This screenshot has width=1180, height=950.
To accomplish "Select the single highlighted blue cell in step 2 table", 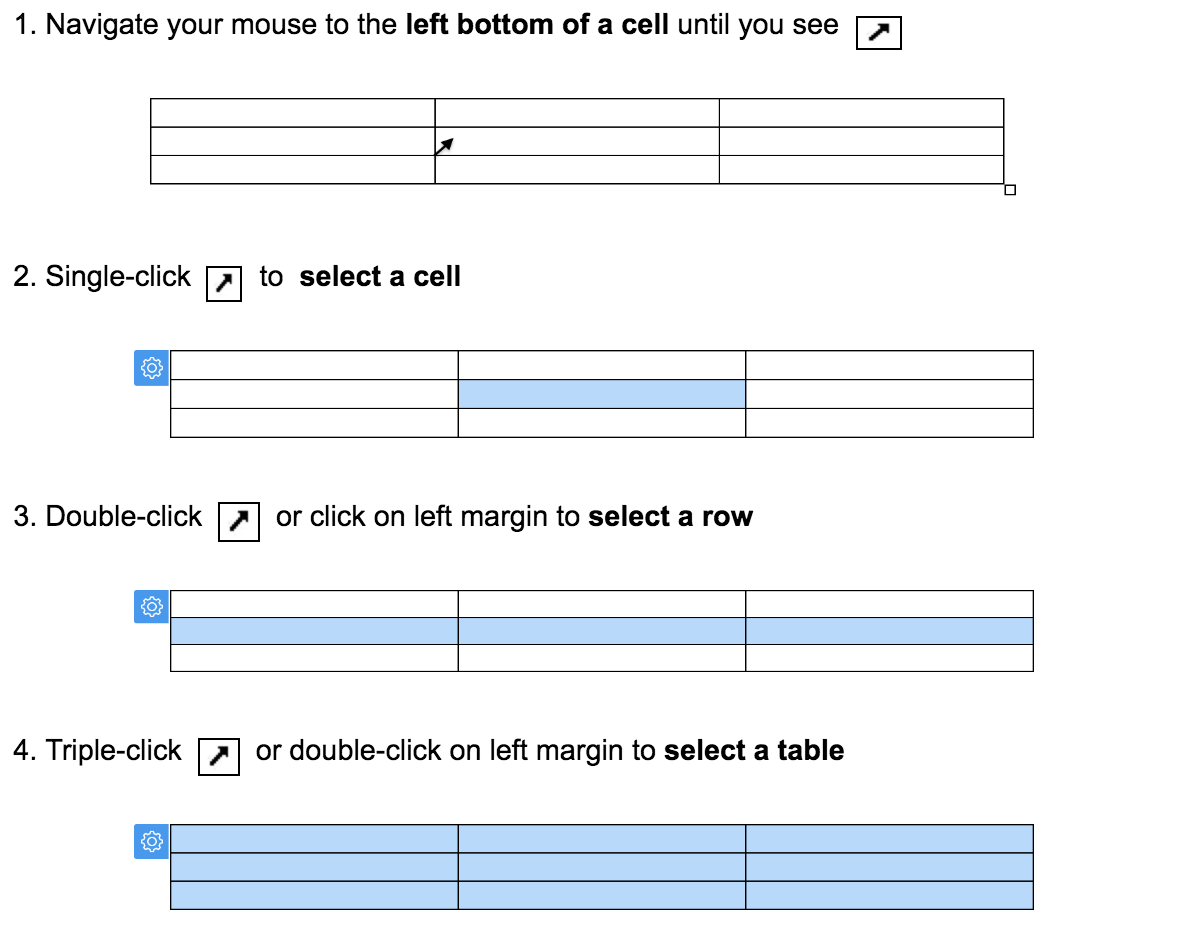I will (x=601, y=394).
